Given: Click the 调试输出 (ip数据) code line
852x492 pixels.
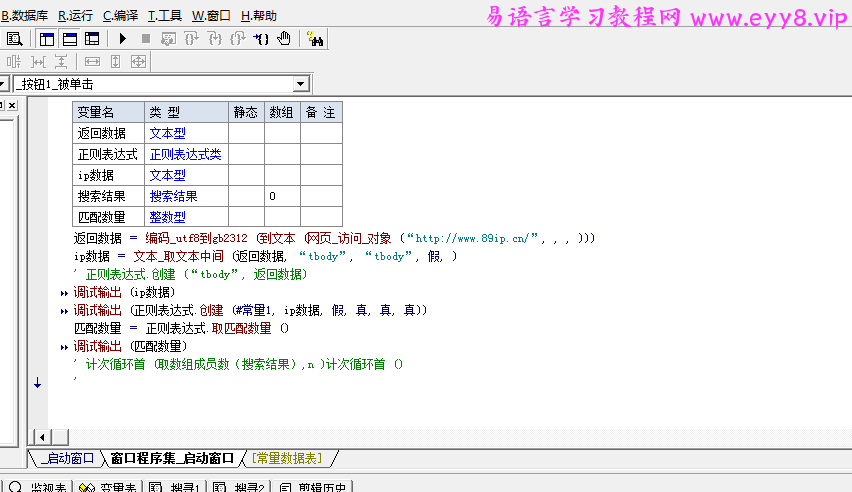Looking at the screenshot, I should click(124, 292).
